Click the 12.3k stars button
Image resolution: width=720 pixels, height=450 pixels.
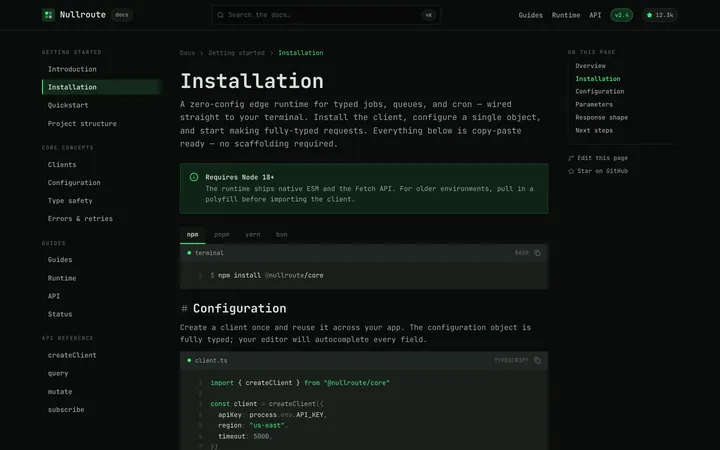click(x=660, y=15)
